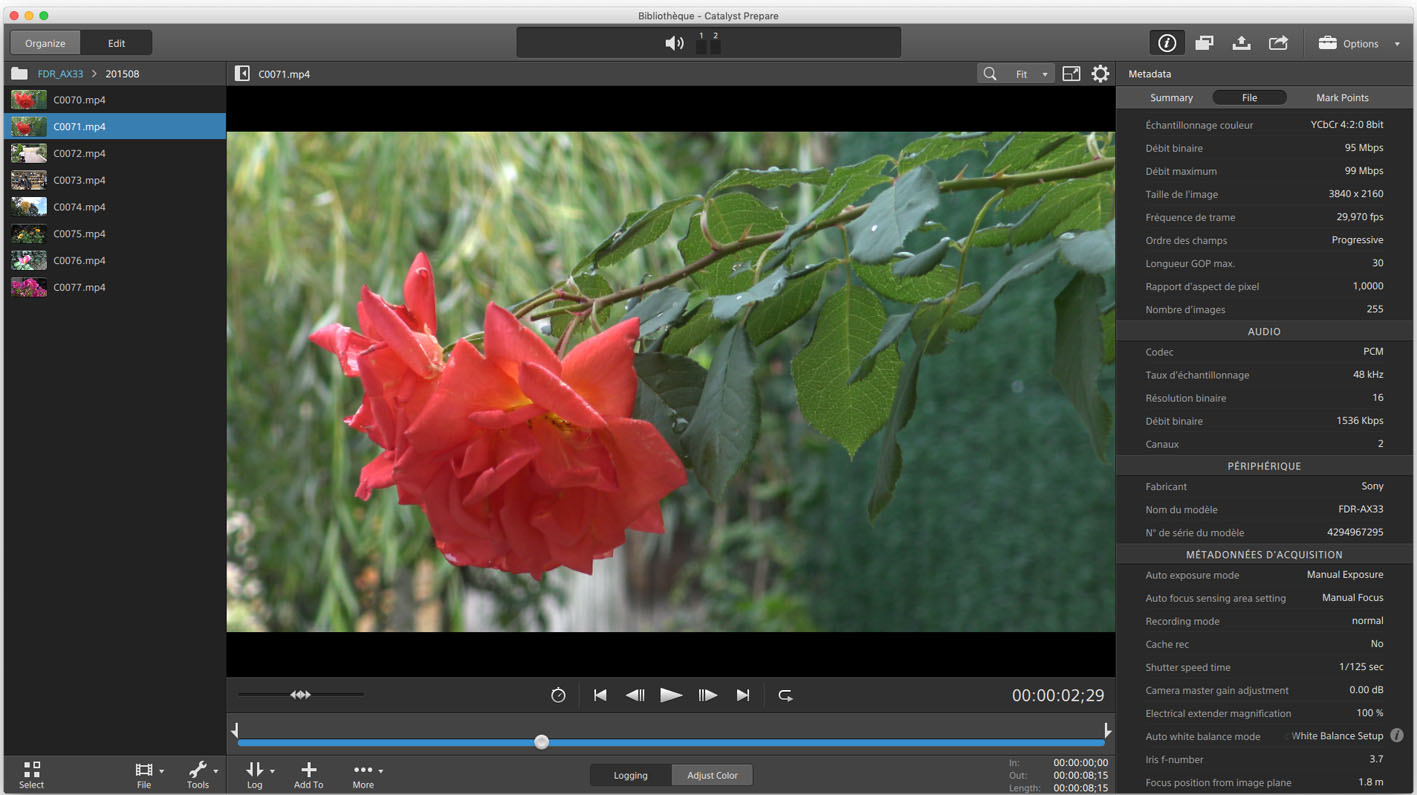1417x795 pixels.
Task: Open the Fit zoom level dropdown
Action: pos(1030,74)
